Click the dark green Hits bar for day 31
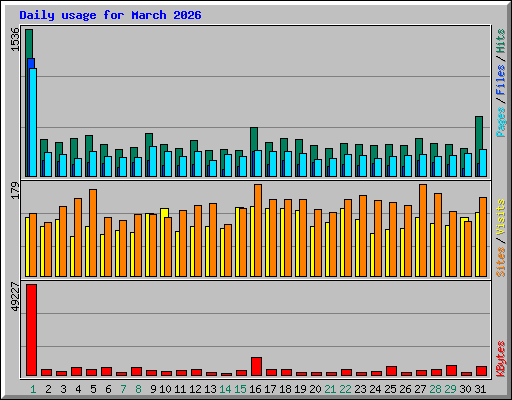This screenshot has width=512, height=400. tap(479, 133)
